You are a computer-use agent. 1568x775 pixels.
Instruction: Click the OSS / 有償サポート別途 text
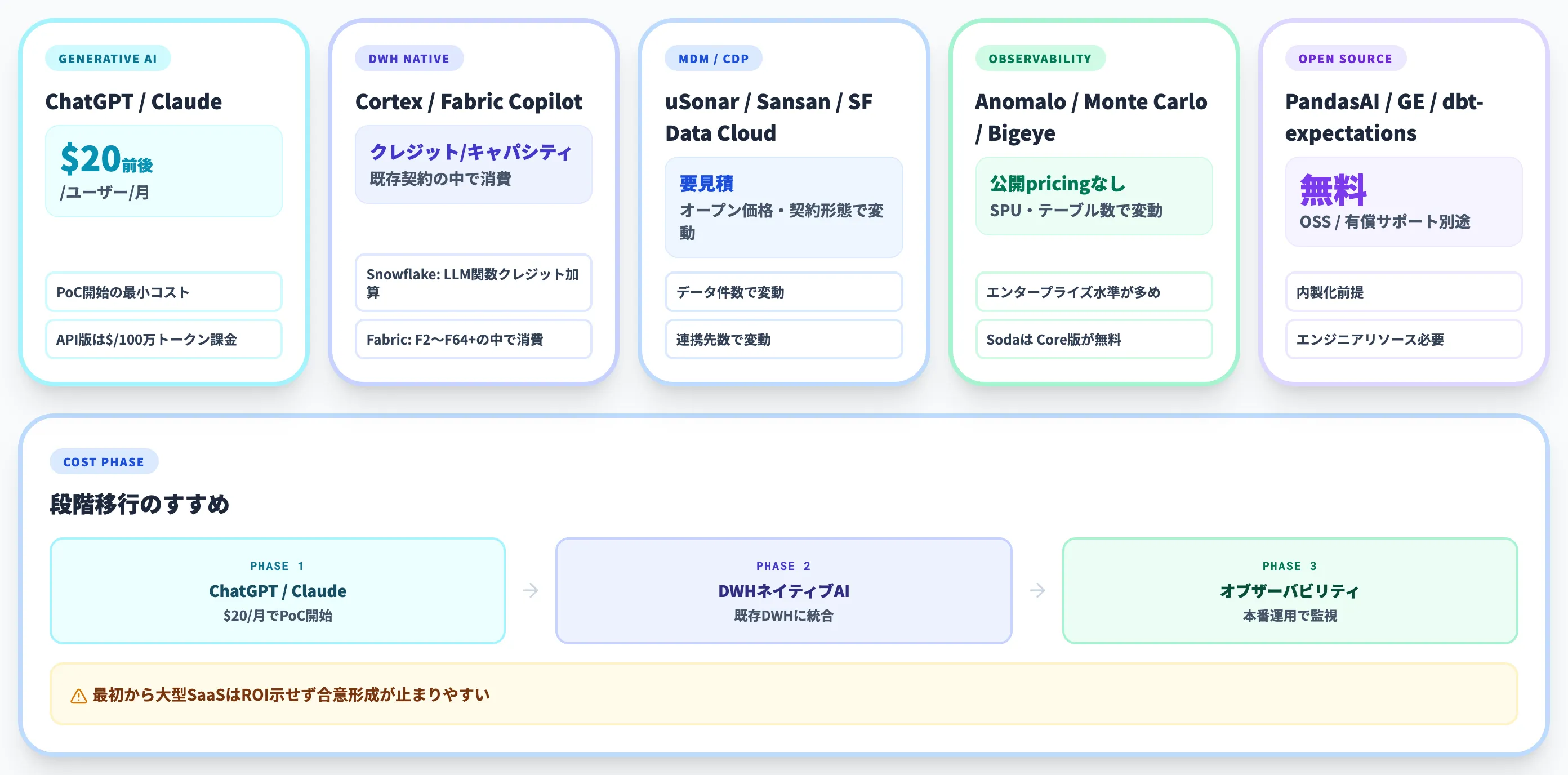[x=1385, y=221]
